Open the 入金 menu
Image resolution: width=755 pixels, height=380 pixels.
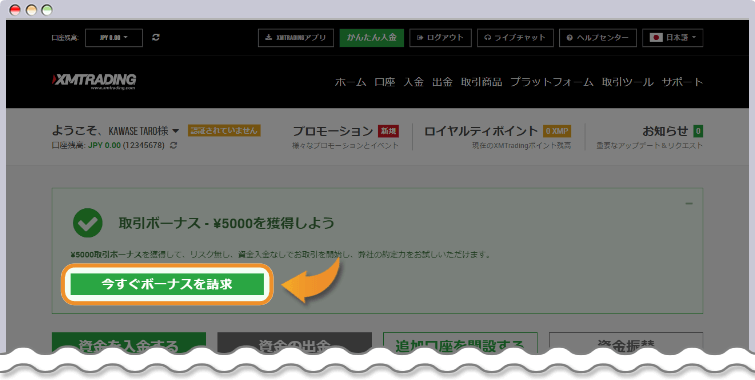click(x=414, y=82)
